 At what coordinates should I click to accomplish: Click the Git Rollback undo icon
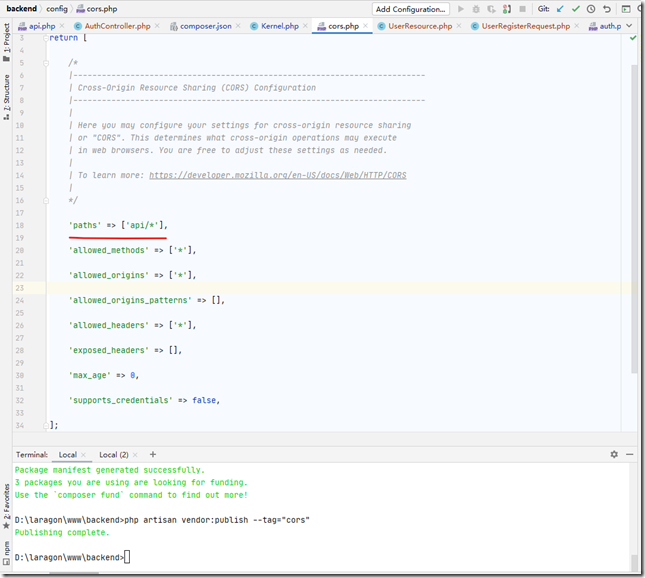coord(607,9)
